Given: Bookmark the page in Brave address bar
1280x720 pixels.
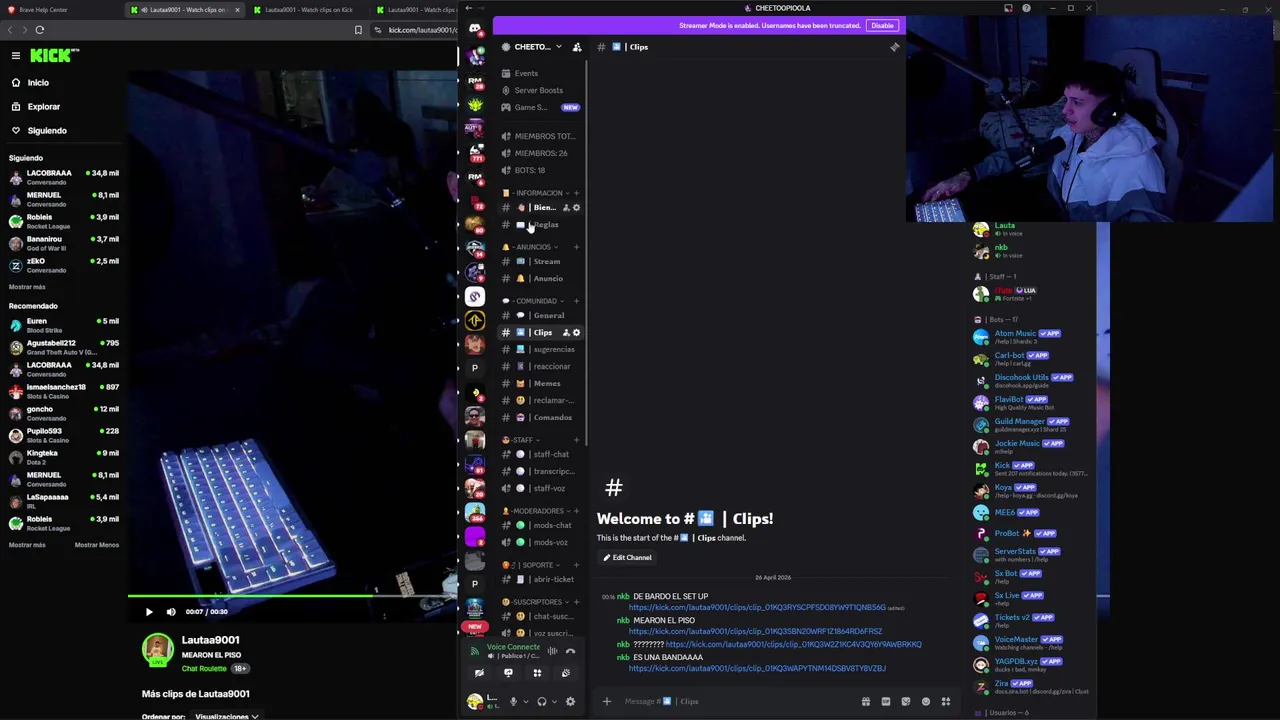Looking at the screenshot, I should (358, 30).
